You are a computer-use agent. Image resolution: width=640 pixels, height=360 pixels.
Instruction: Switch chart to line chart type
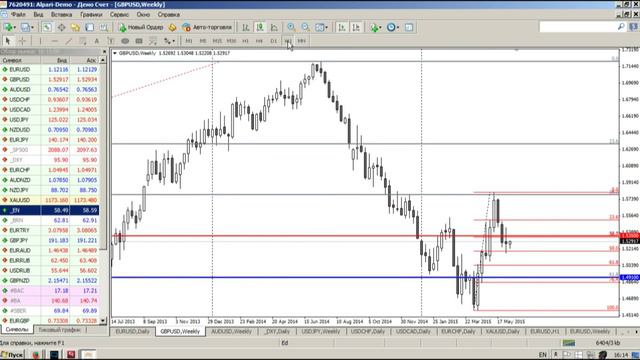point(274,27)
